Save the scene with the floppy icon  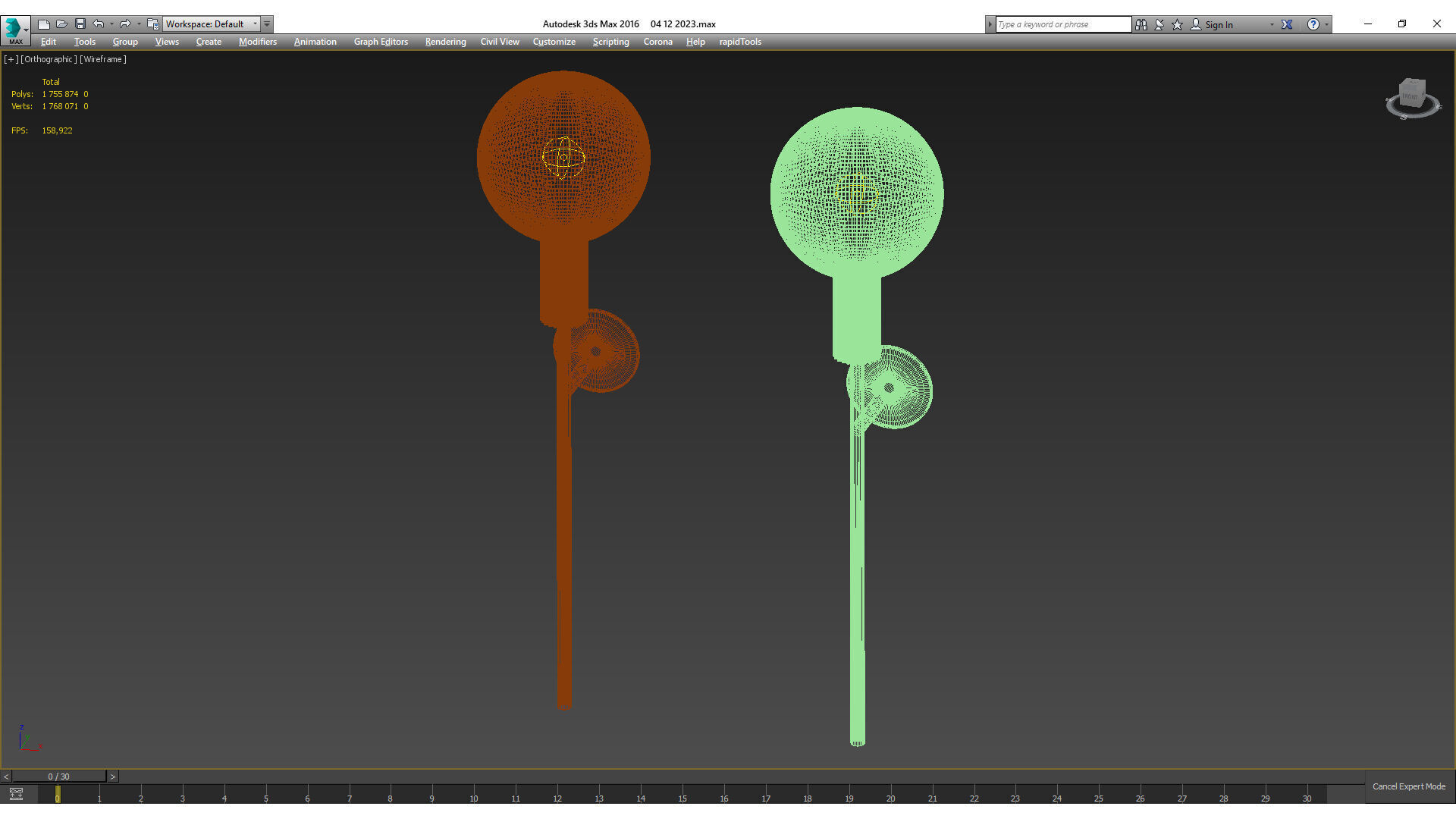pos(80,24)
